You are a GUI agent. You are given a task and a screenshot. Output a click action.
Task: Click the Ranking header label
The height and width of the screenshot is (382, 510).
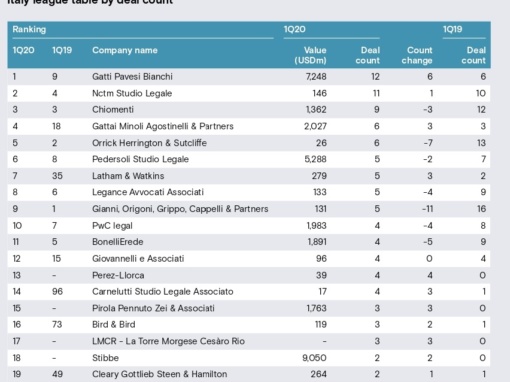click(x=29, y=29)
